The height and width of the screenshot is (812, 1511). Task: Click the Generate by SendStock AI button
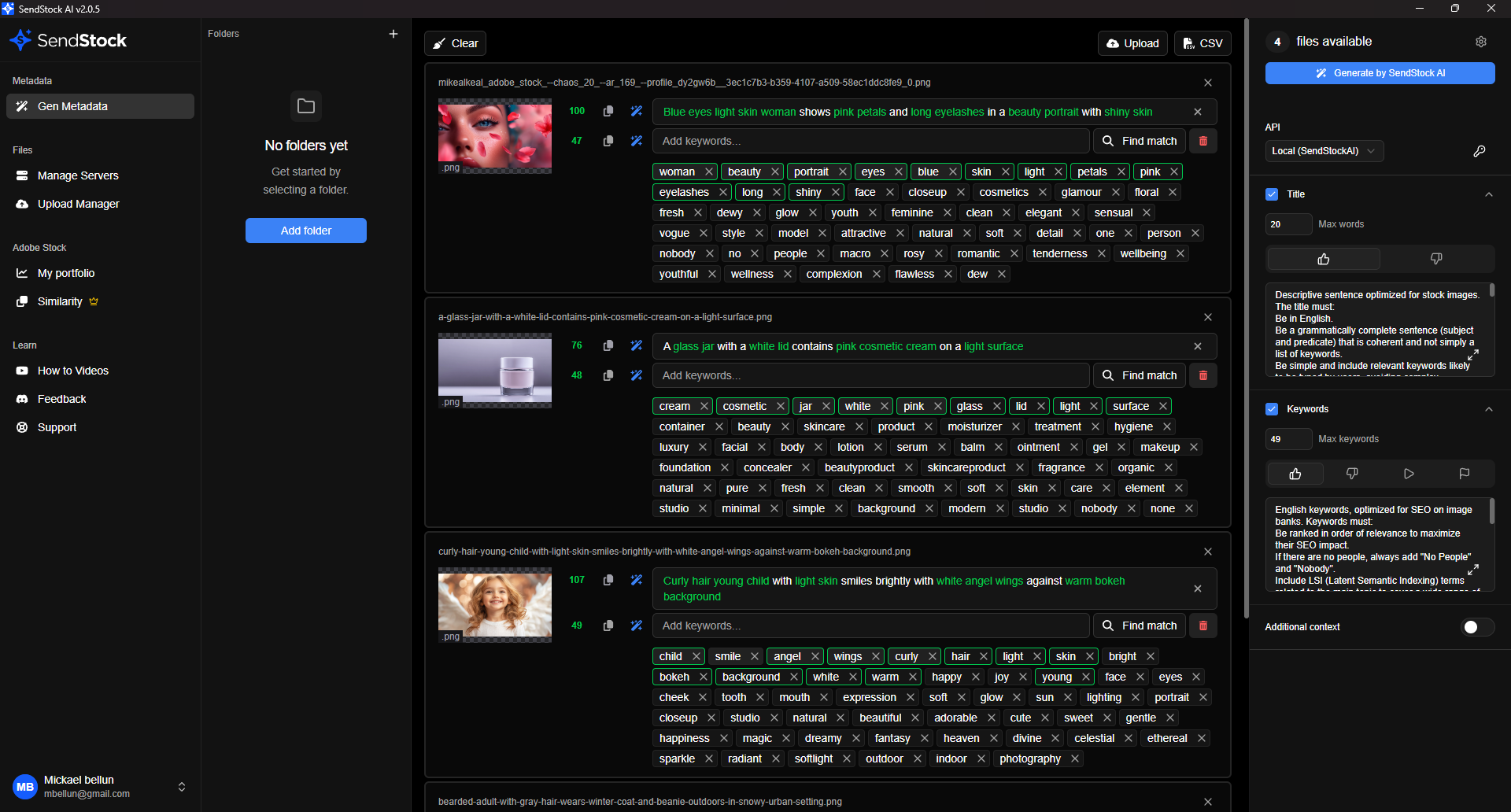(x=1380, y=73)
